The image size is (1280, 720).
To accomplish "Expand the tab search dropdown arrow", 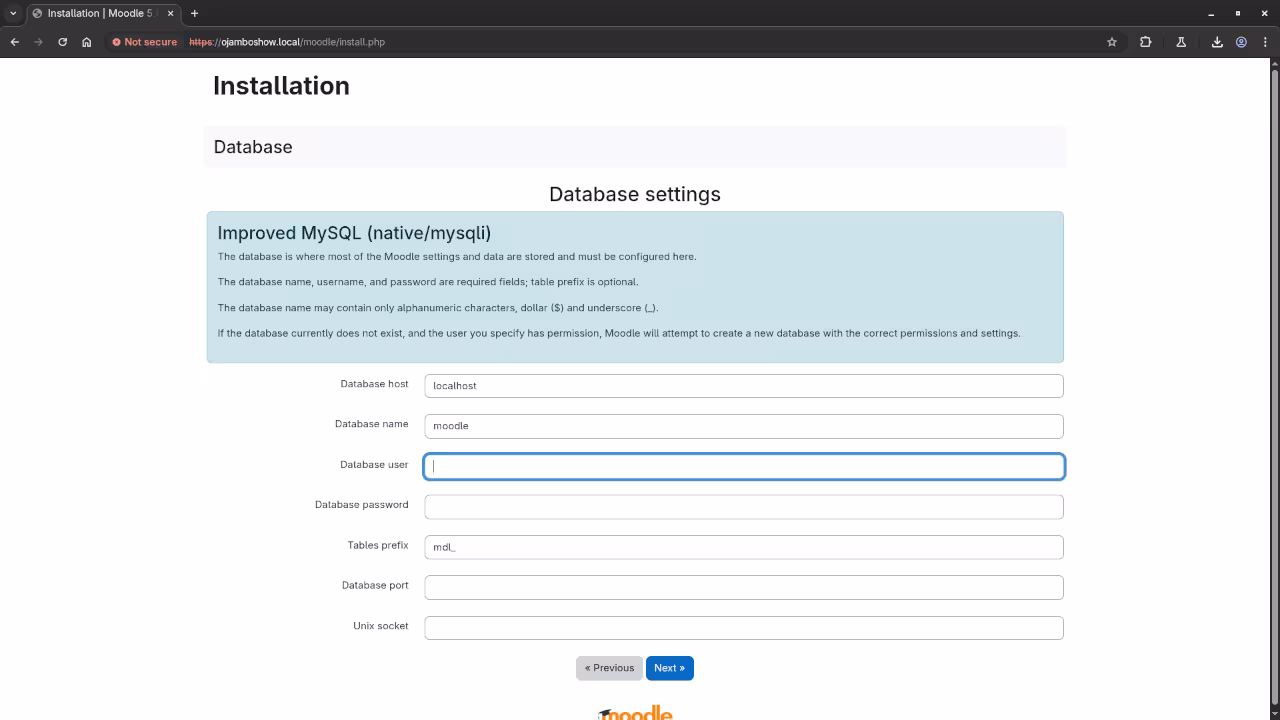I will (x=13, y=13).
